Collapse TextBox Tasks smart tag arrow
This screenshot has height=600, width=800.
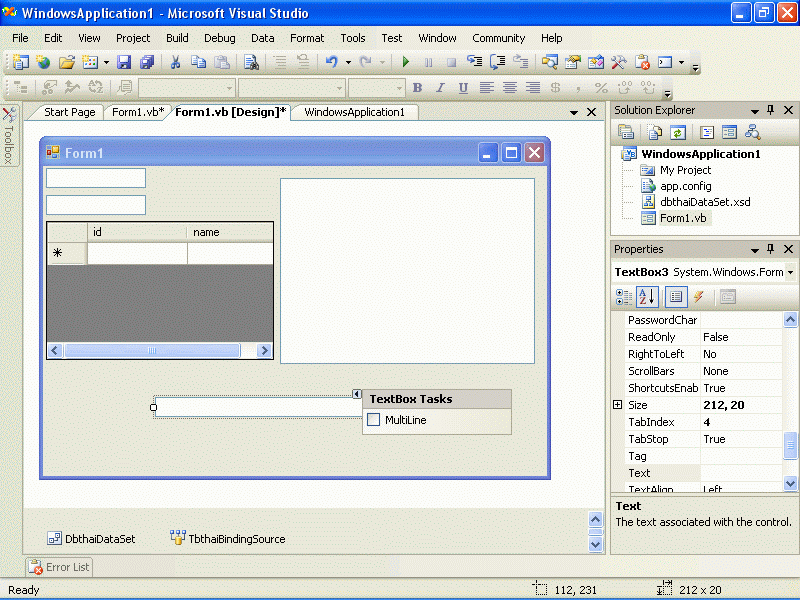pyautogui.click(x=357, y=394)
